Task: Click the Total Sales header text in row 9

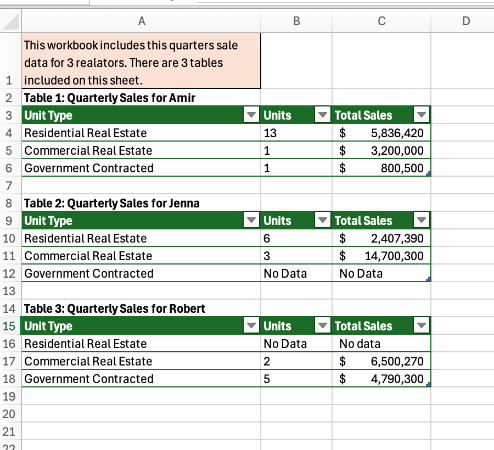Action: pos(363,221)
